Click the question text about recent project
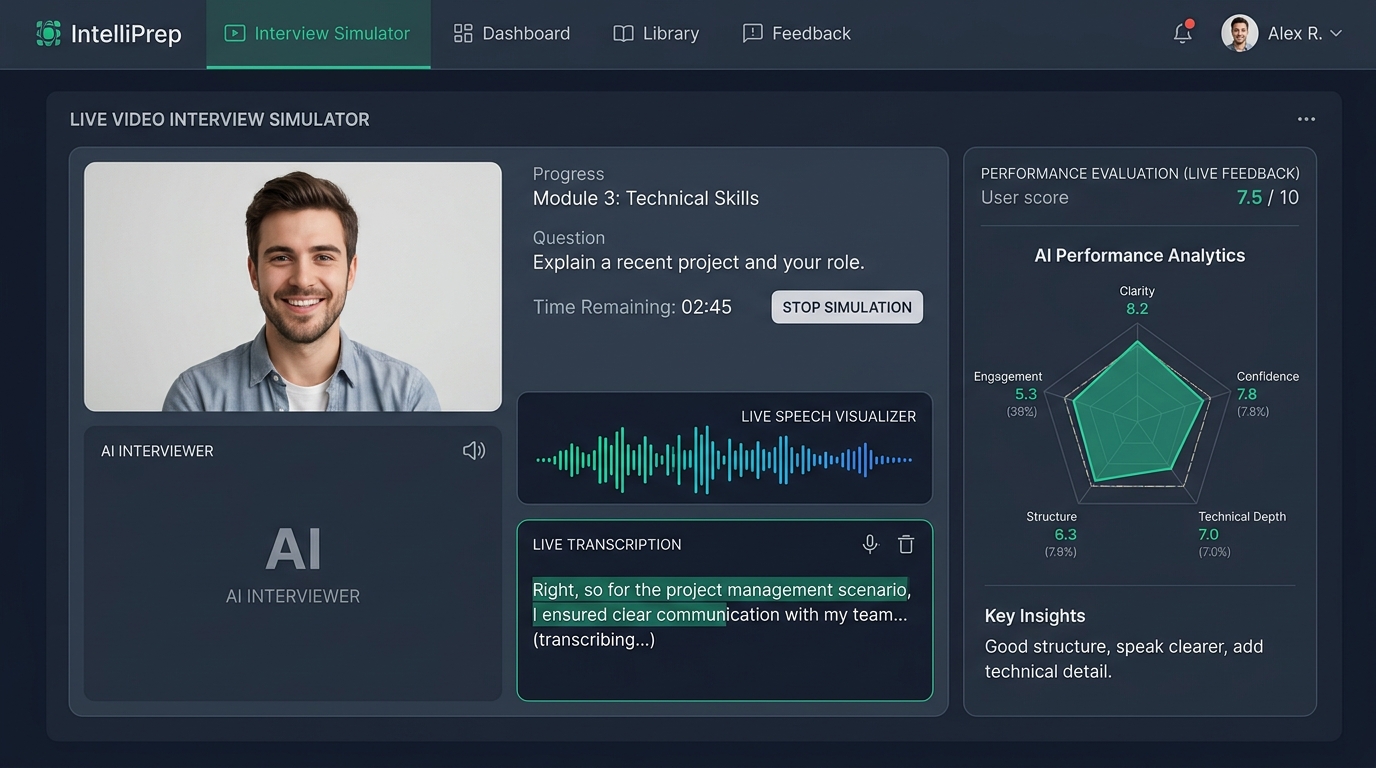Viewport: 1376px width, 768px height. pyautogui.click(x=698, y=262)
